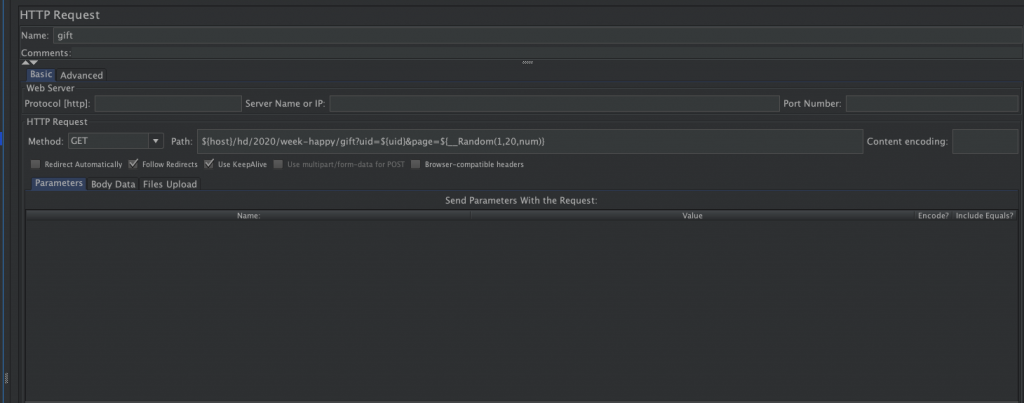Click the Value column header
Screen dimensions: 1024x403
[x=692, y=215]
